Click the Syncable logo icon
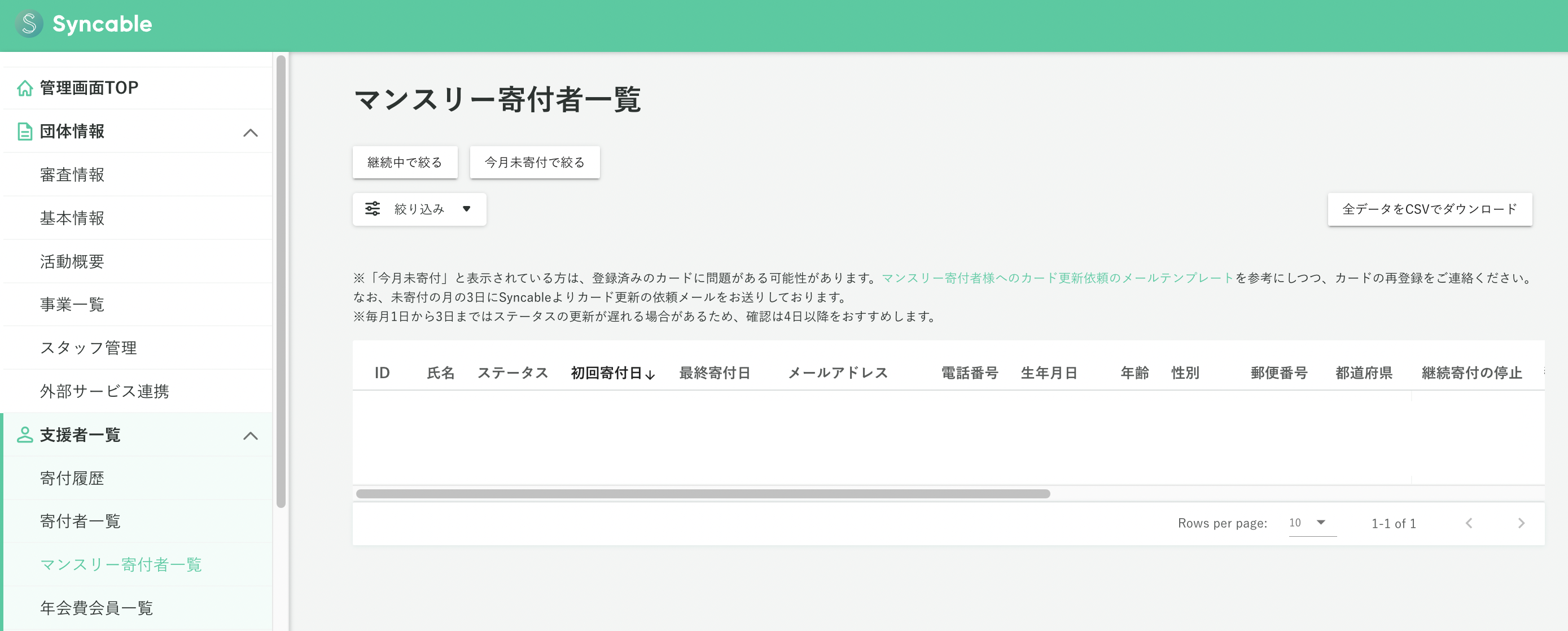The height and width of the screenshot is (631, 1568). (30, 24)
